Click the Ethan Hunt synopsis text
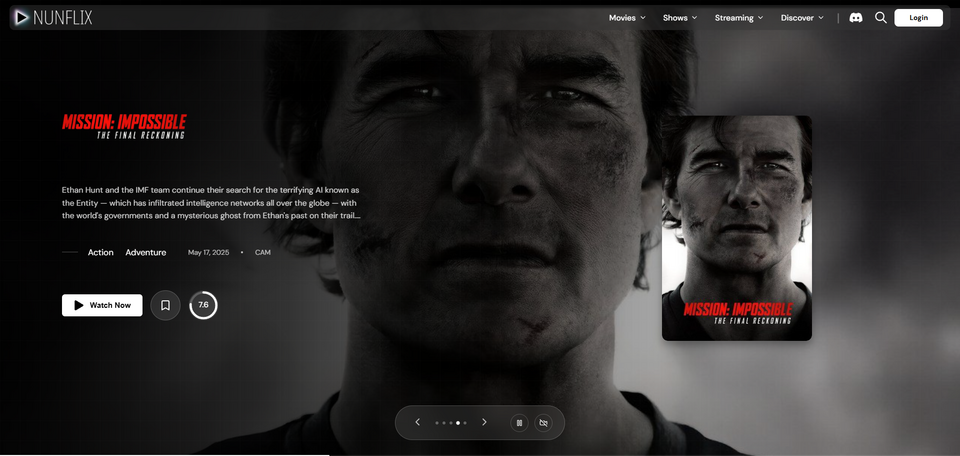 pos(211,203)
